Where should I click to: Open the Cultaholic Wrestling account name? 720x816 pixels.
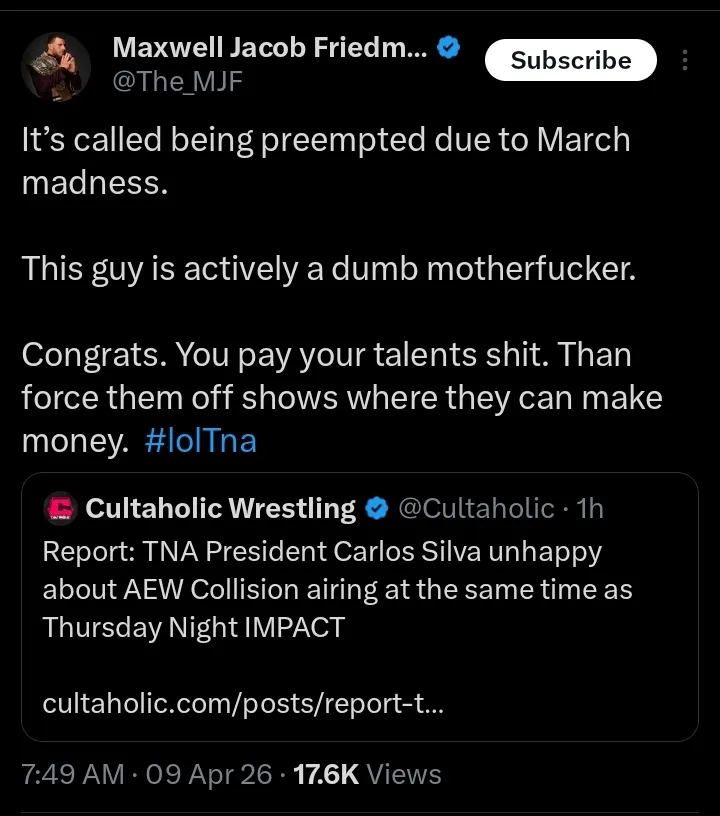[221, 509]
